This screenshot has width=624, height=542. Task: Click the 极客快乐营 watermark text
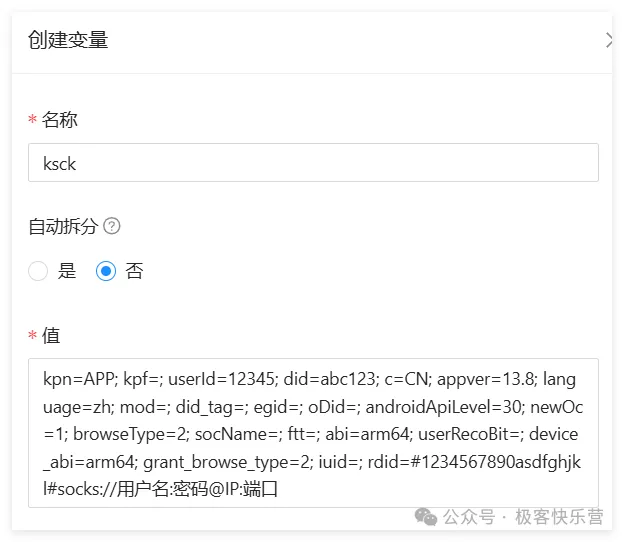click(559, 517)
